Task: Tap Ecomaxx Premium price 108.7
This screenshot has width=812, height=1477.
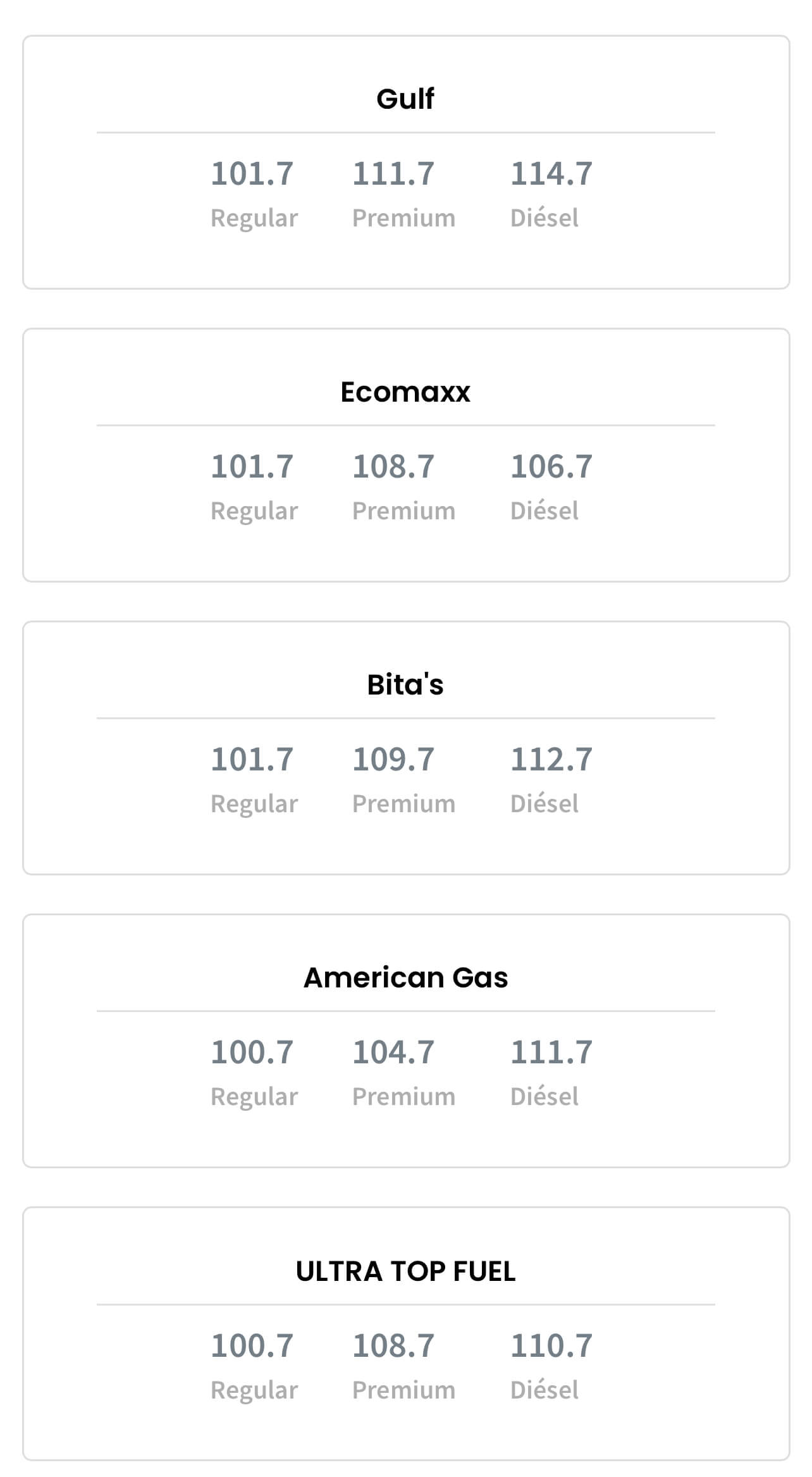Action: (393, 467)
